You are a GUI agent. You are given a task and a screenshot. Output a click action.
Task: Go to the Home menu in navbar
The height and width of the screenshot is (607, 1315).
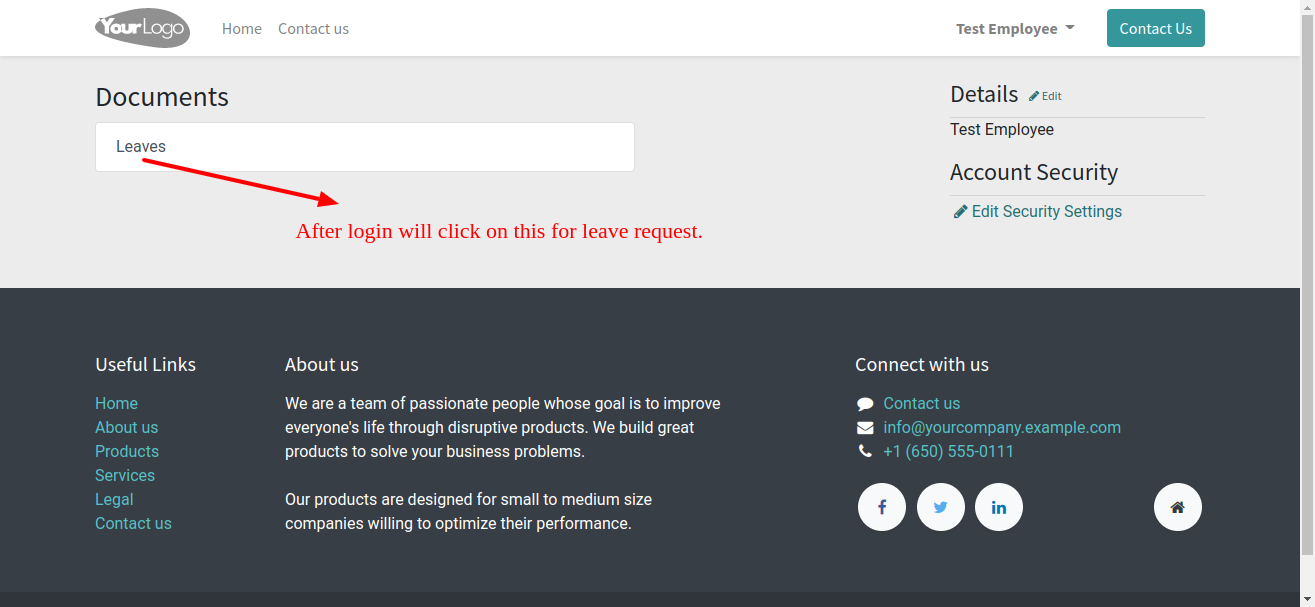242,29
